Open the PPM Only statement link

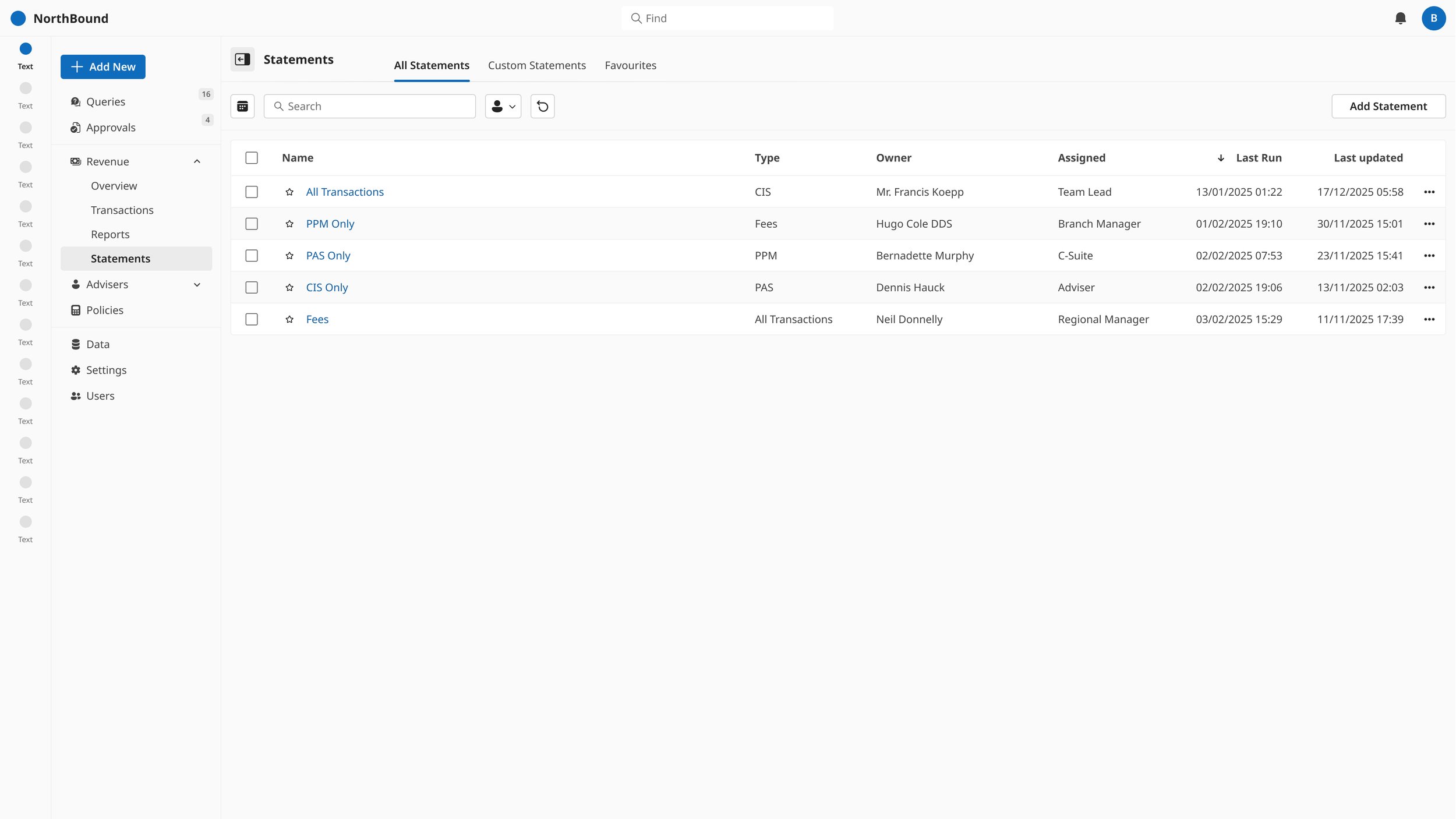[330, 224]
